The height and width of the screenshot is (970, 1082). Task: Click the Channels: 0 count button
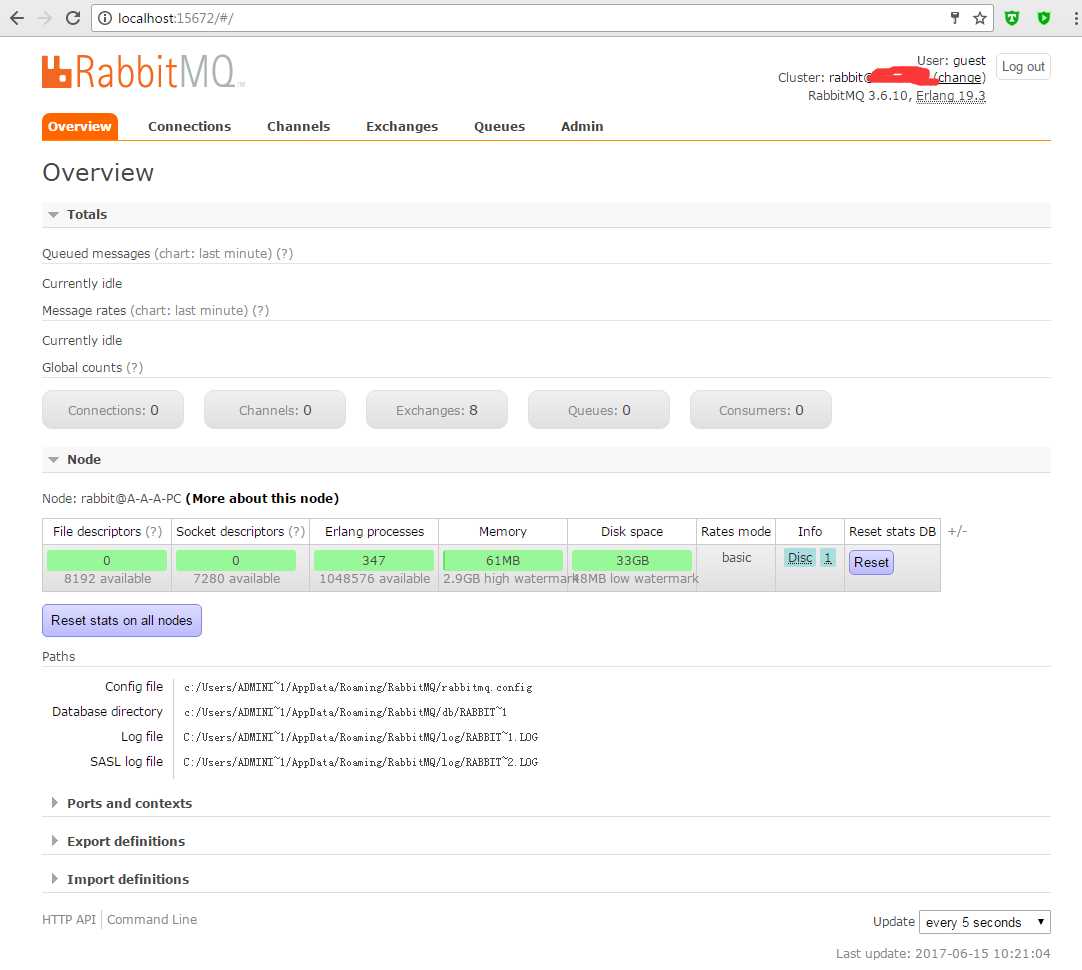(x=275, y=410)
